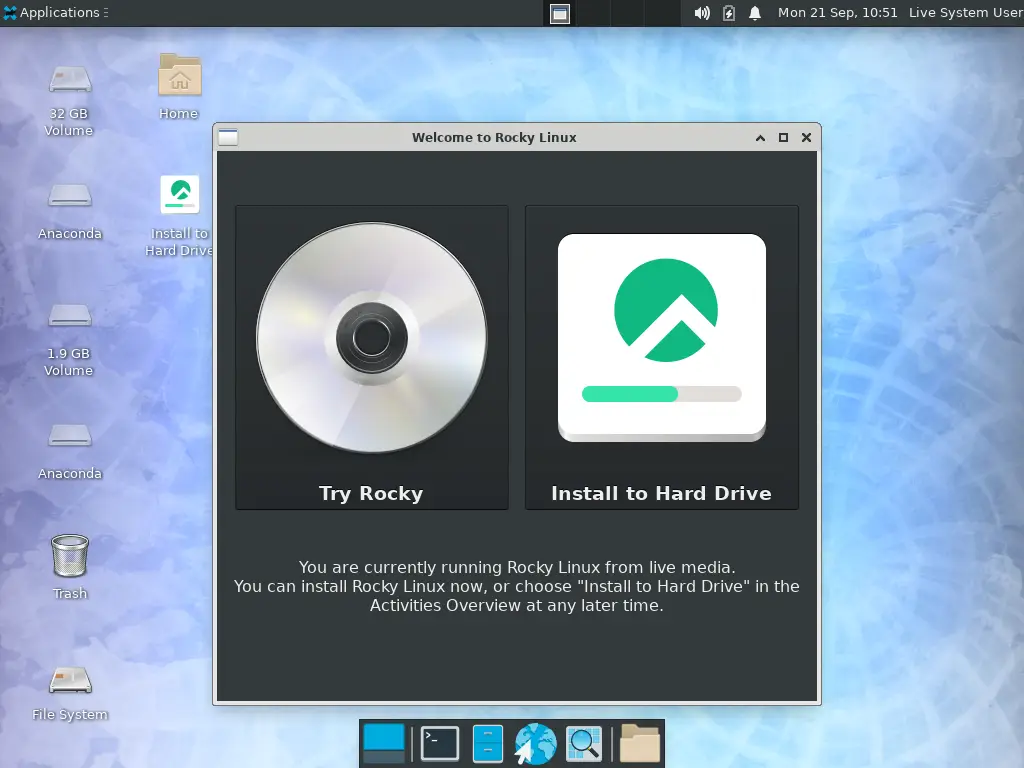Click the clock showing Mon 21 Sep
The height and width of the screenshot is (768, 1024).
837,12
